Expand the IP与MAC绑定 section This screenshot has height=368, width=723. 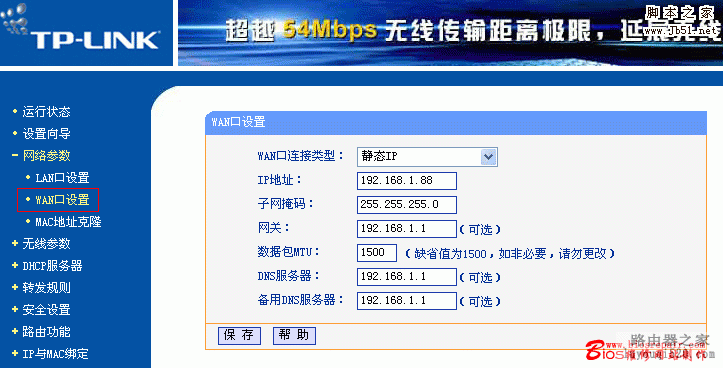(x=50, y=354)
